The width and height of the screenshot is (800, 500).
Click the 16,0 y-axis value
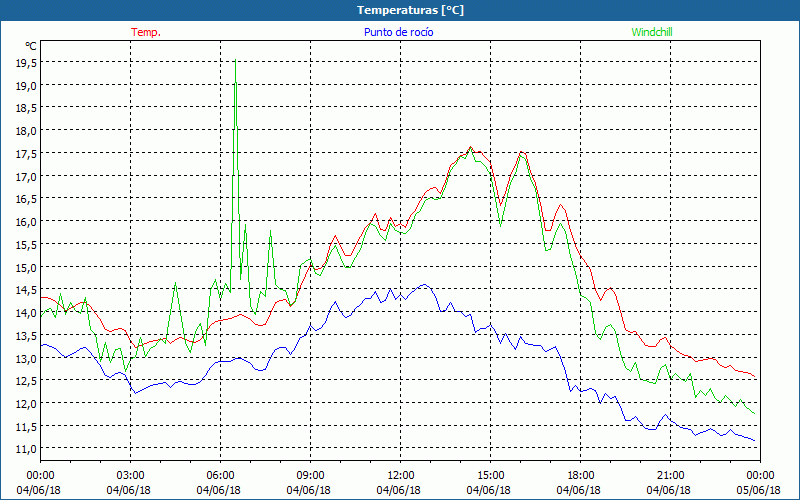(27, 221)
